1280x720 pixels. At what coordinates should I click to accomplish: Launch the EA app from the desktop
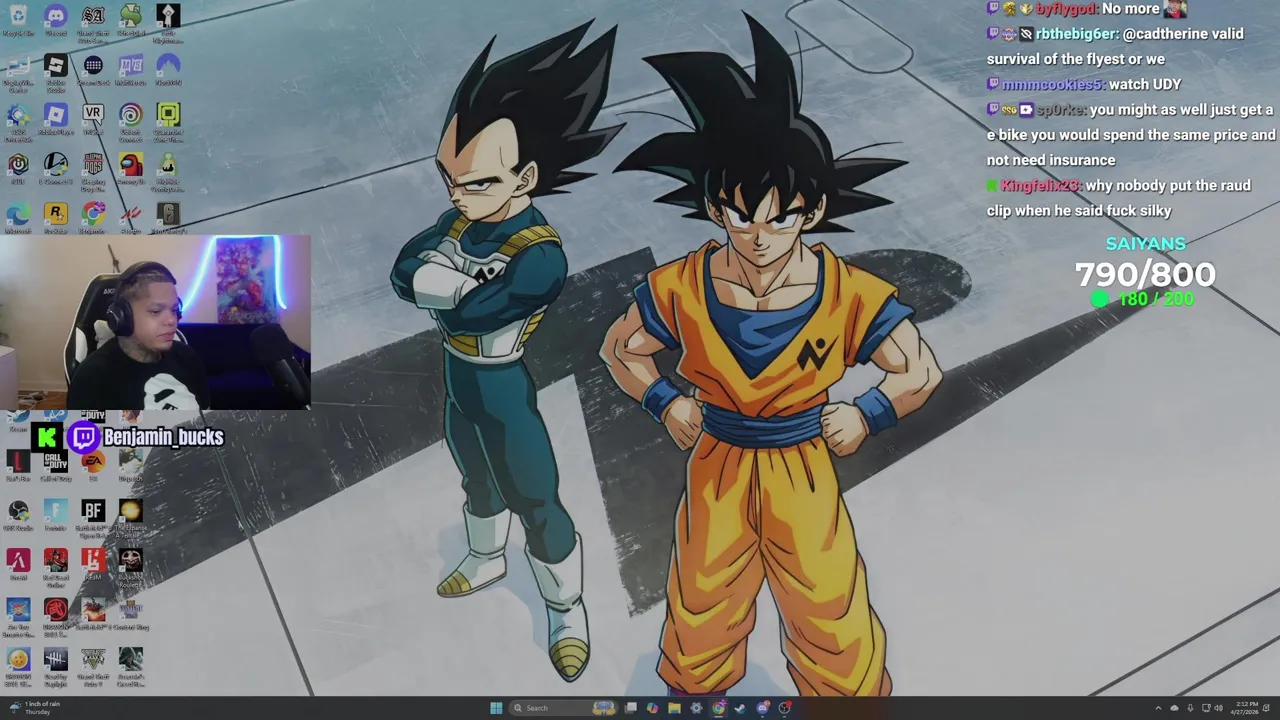coord(93,465)
